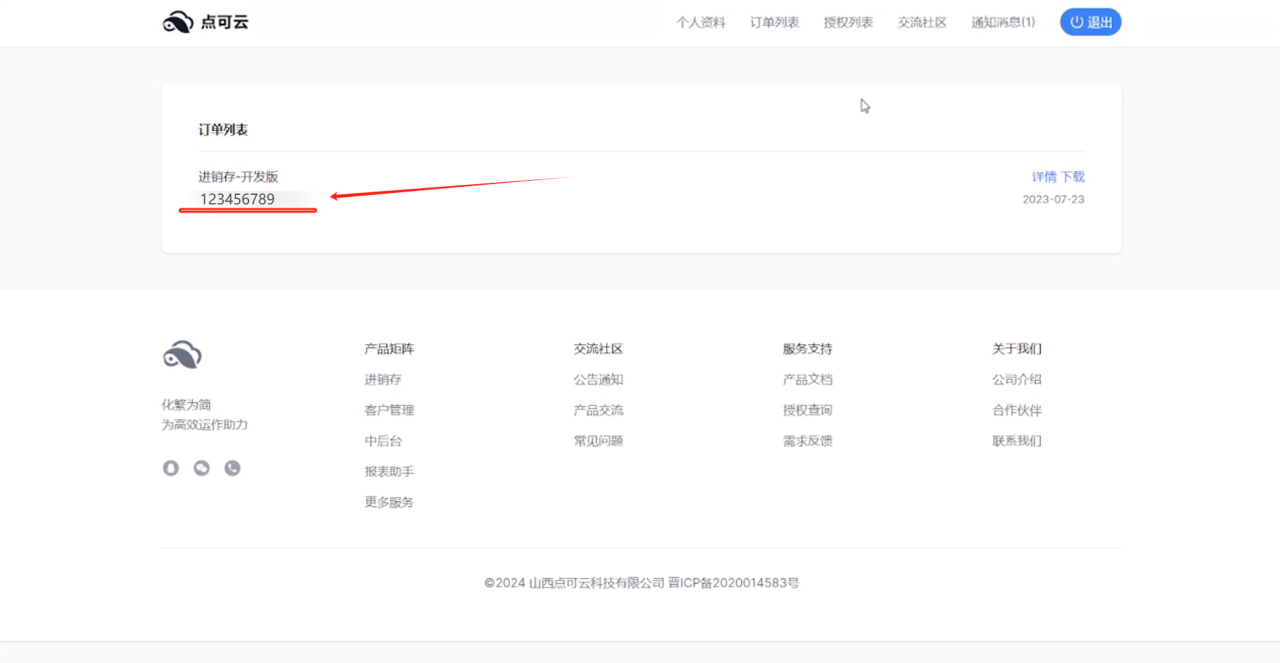Click the 关于我们 footer heading
Viewport: 1280px width, 663px height.
pyautogui.click(x=1017, y=349)
